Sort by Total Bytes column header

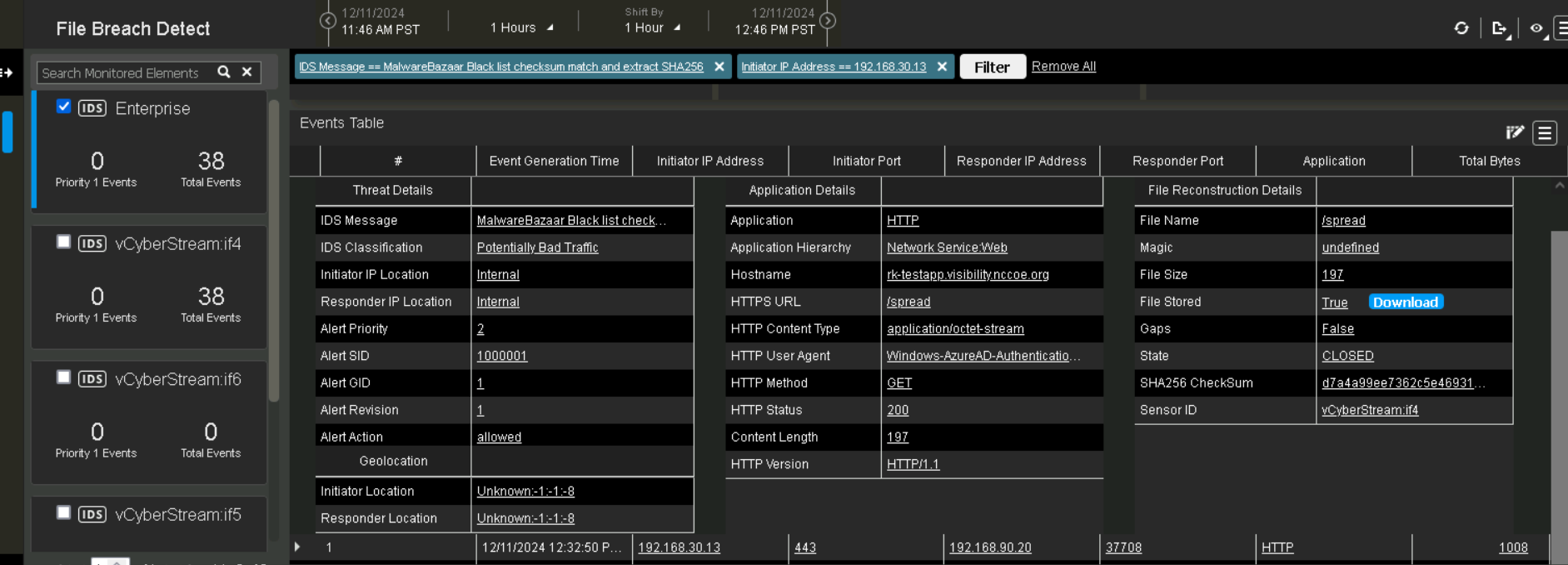click(x=1489, y=161)
